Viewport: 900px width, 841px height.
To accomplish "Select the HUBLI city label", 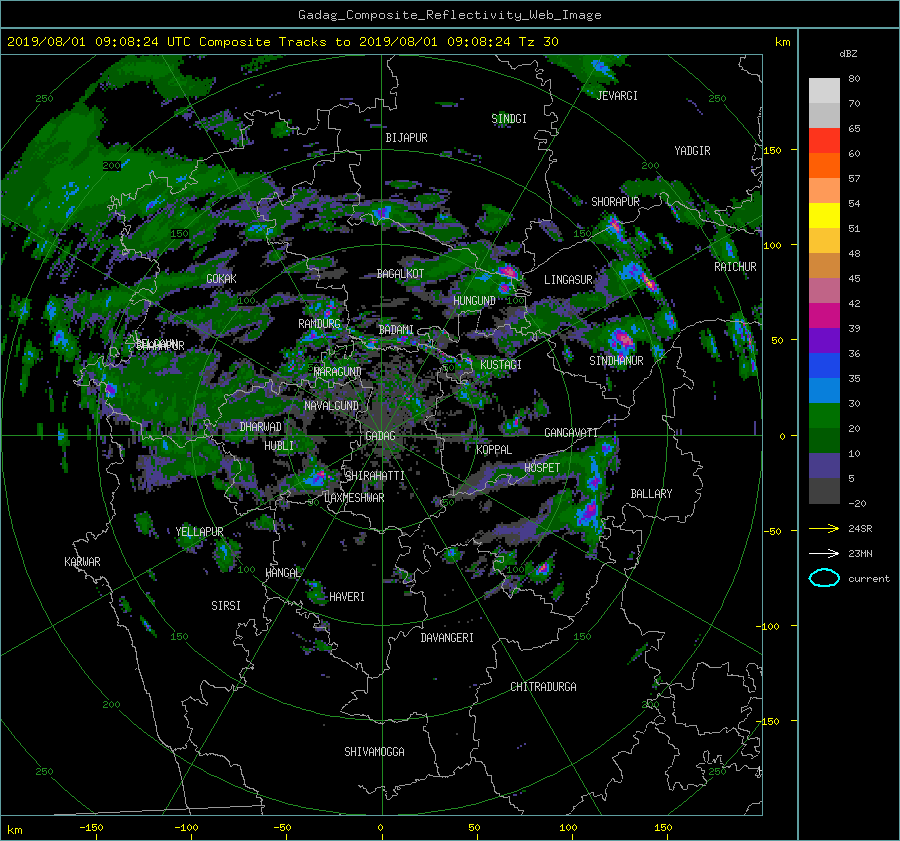I will pos(279,446).
